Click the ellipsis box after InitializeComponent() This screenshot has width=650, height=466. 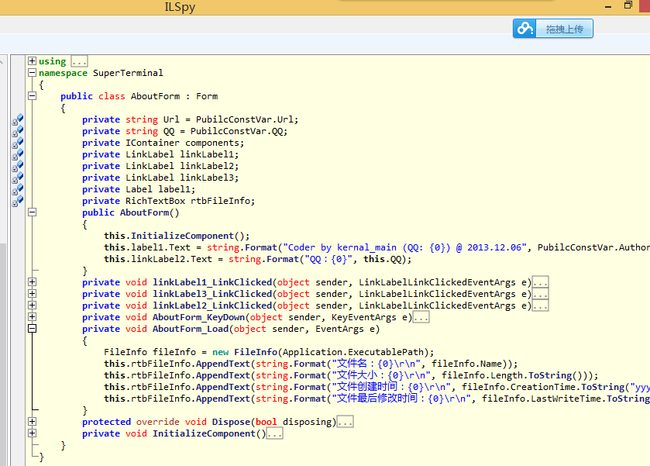pyautogui.click(x=274, y=433)
